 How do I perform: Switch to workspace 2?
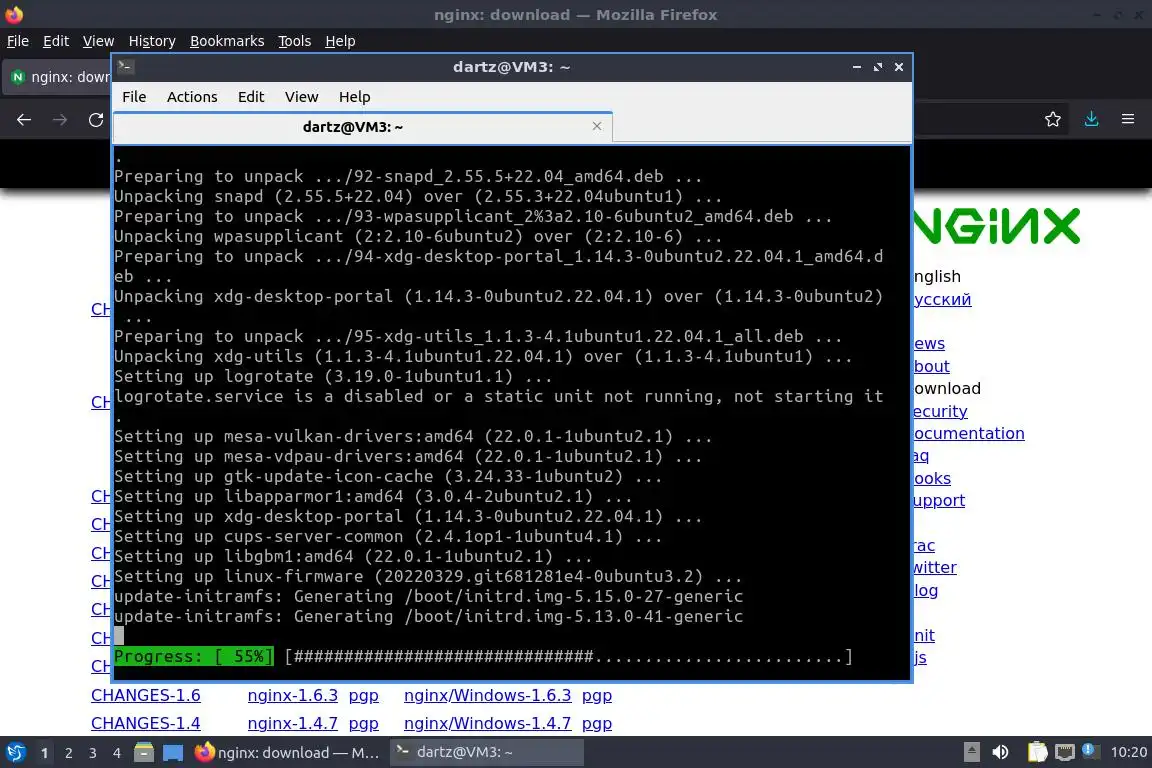(68, 753)
